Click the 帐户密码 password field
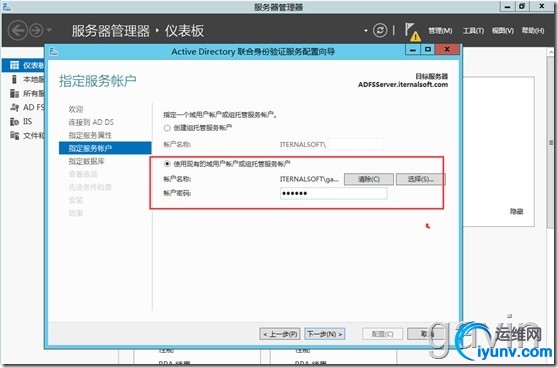The image size is (558, 368). pos(333,193)
